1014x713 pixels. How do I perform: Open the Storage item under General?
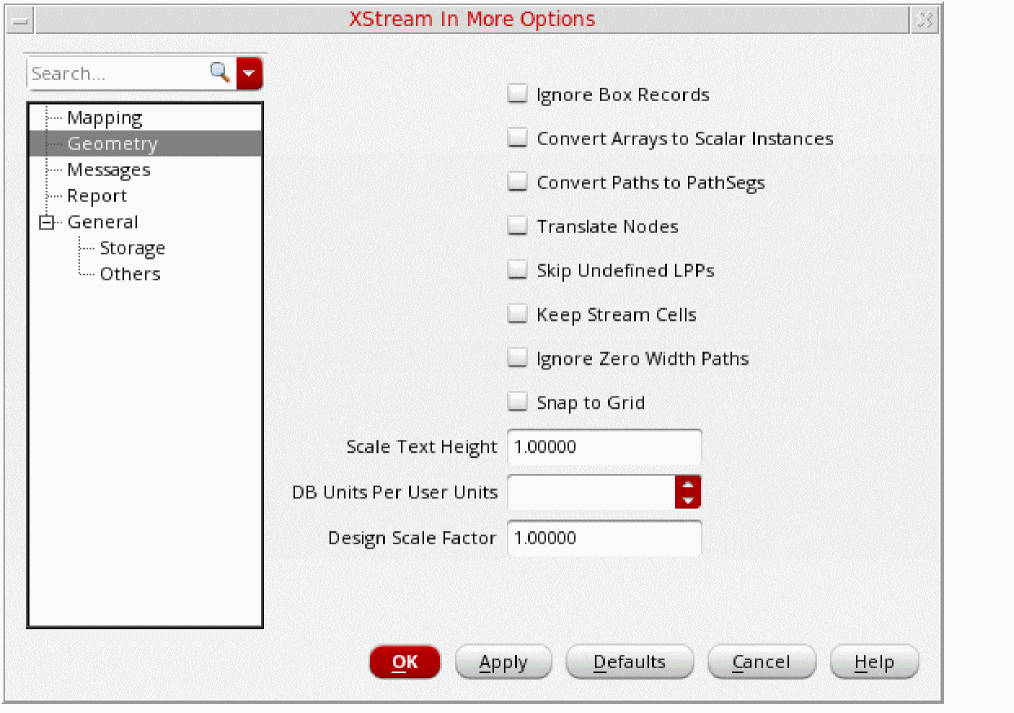(x=132, y=248)
